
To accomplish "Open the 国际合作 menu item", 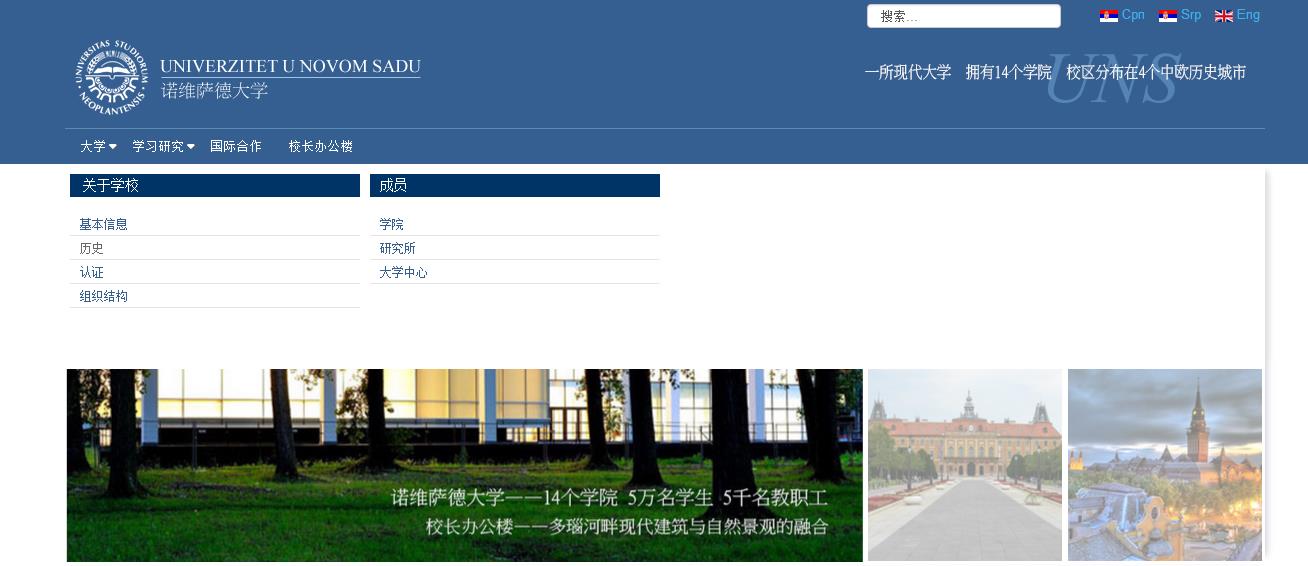I will 236,146.
